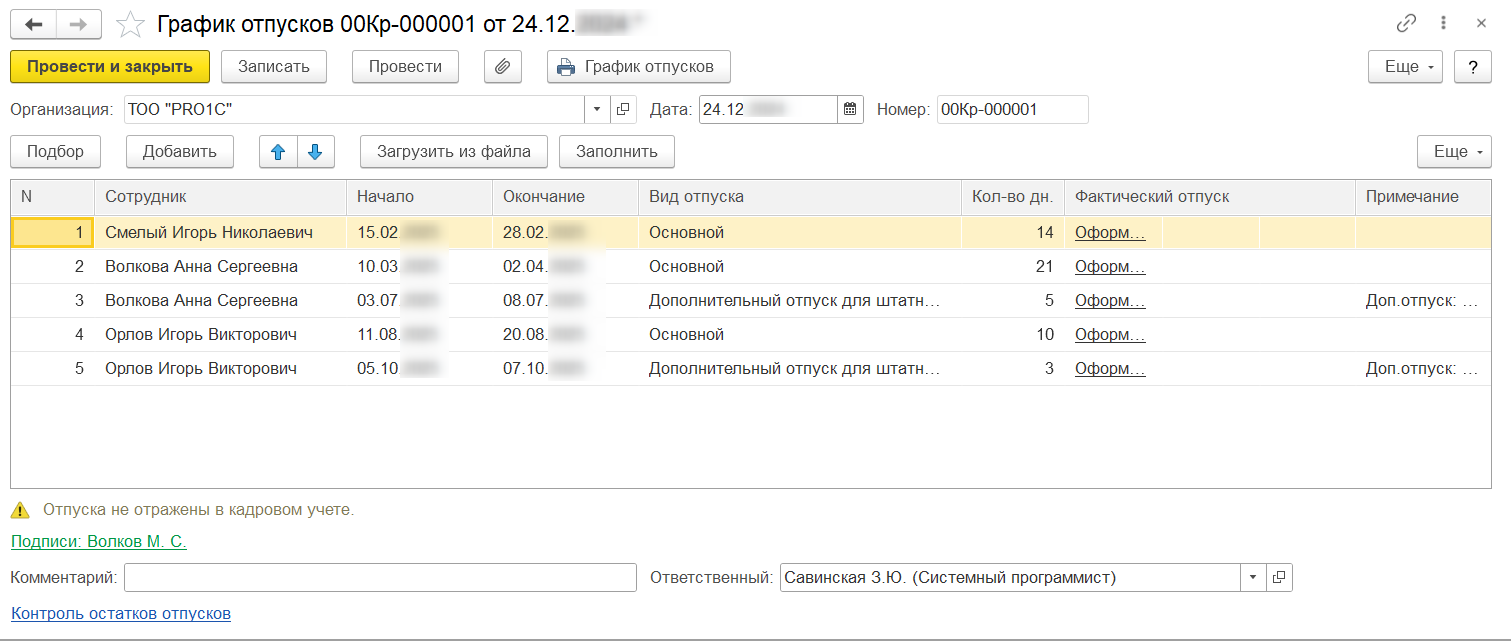Copy link using the chain icon
Screen dimensions: 1511x641
click(x=1407, y=23)
